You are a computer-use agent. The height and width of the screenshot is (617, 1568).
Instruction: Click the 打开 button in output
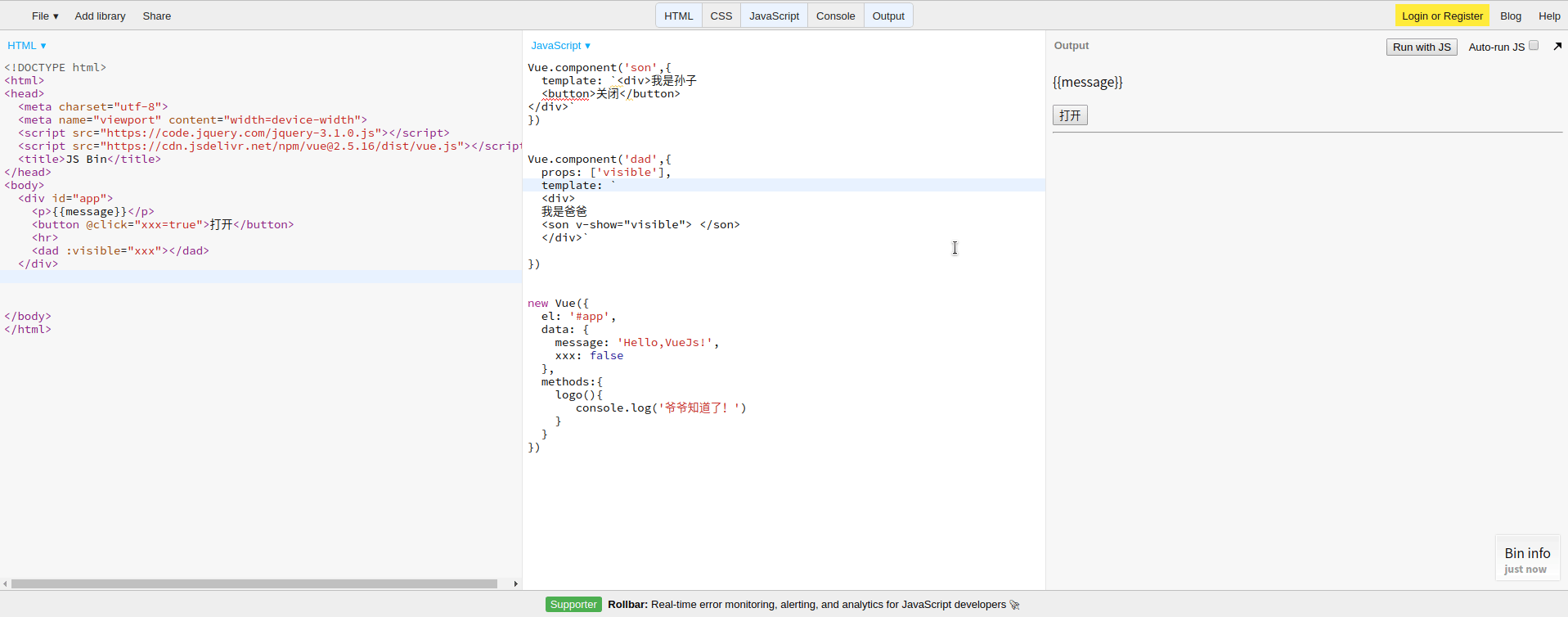(1069, 115)
